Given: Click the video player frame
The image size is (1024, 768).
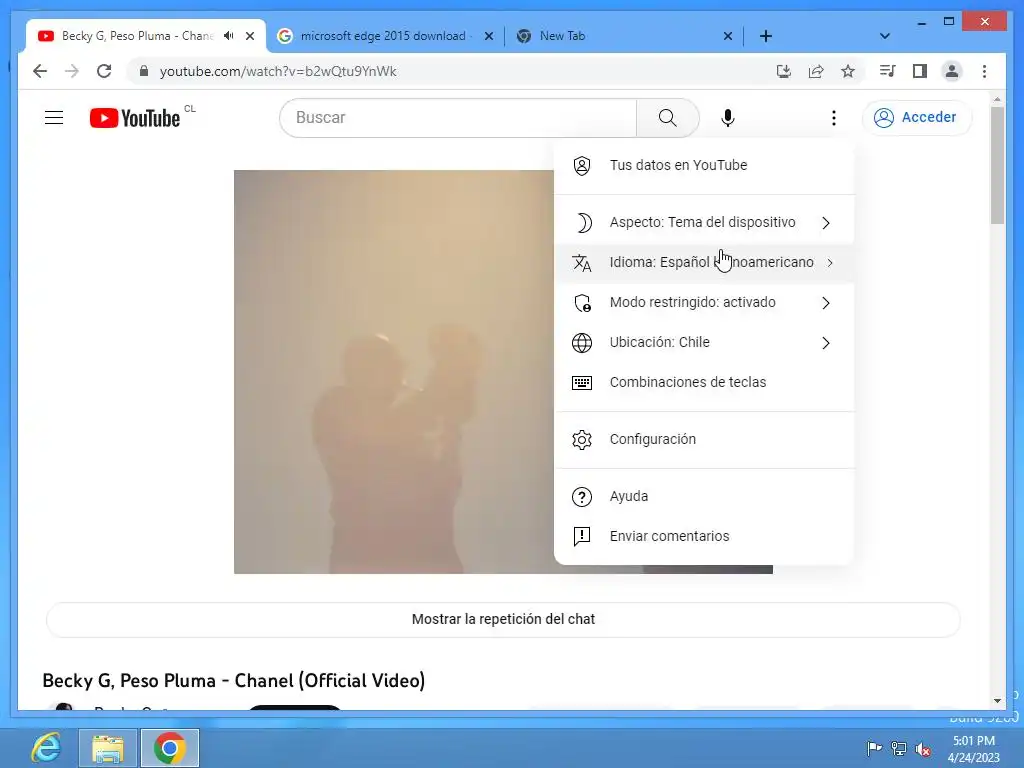Looking at the screenshot, I should point(394,372).
